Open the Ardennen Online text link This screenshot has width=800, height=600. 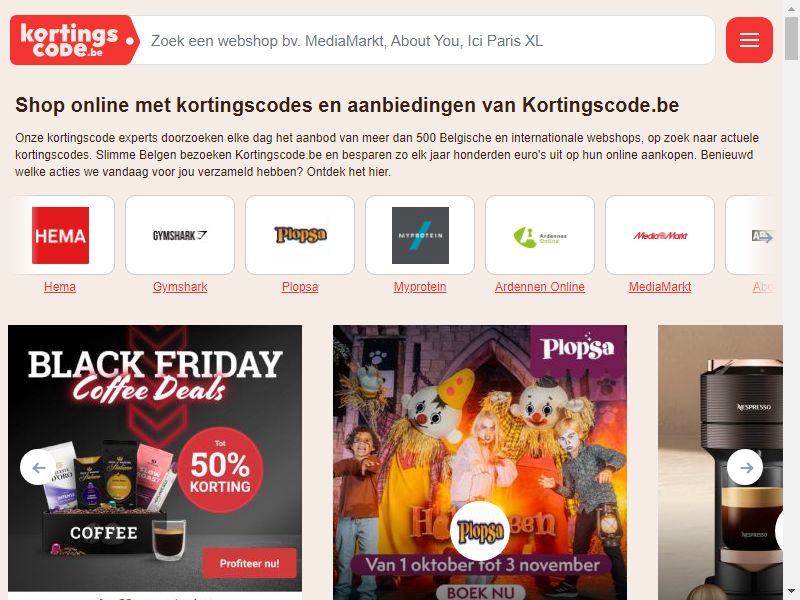pyautogui.click(x=540, y=287)
